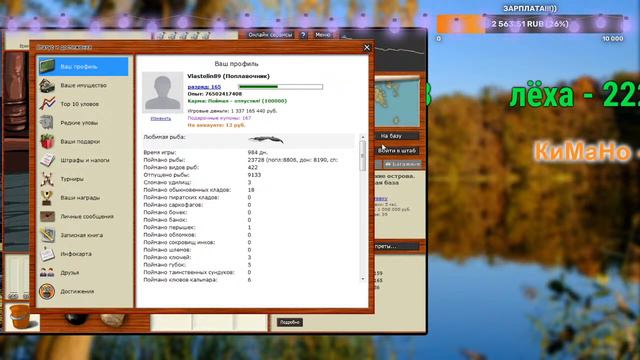Click the Поймано саркофагов row
The height and width of the screenshot is (360, 640).
[249, 205]
